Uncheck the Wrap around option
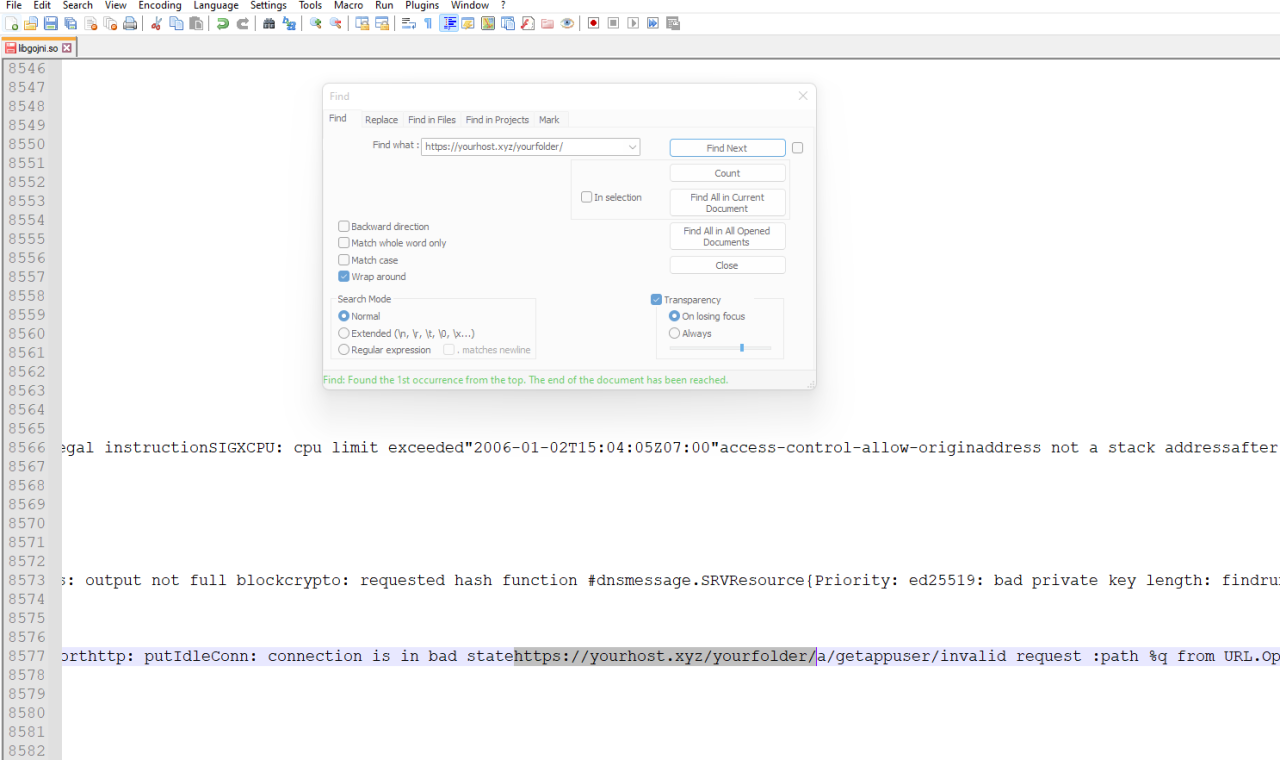The width and height of the screenshot is (1280, 760). [x=344, y=277]
